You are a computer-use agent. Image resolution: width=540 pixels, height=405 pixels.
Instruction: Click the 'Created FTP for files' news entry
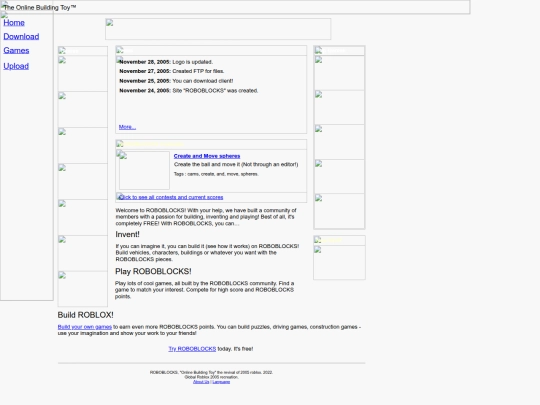[x=172, y=71]
